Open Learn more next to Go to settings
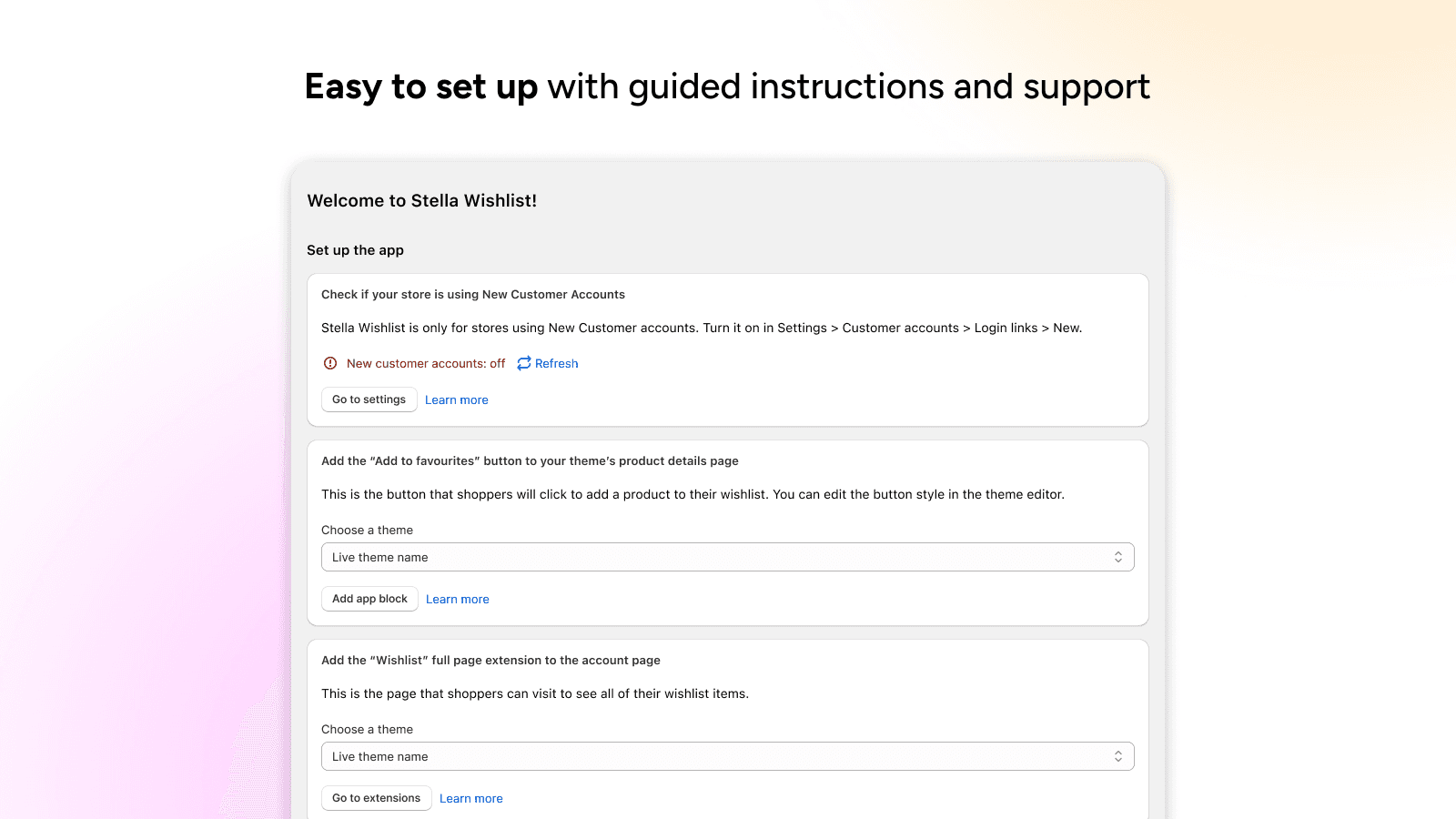 [456, 400]
